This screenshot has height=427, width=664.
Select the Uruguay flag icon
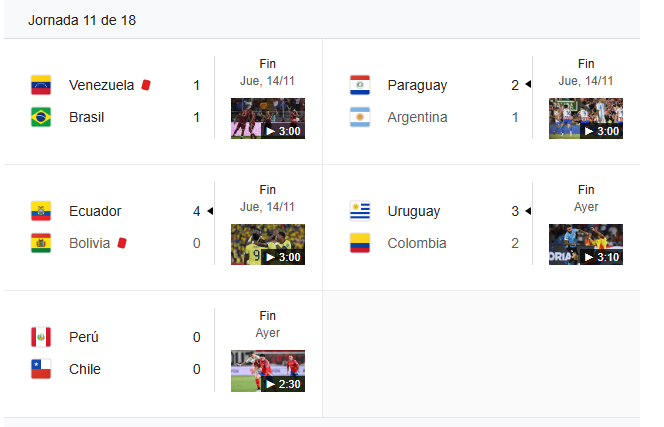click(x=360, y=211)
